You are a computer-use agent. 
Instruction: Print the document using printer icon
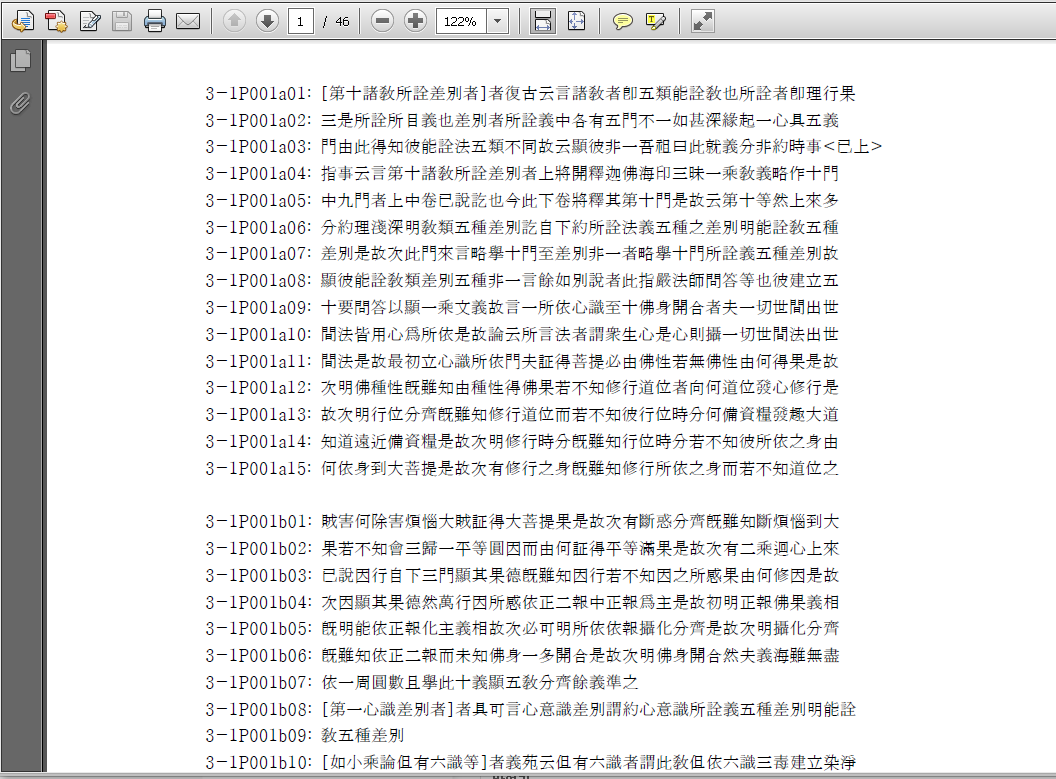coord(154,20)
